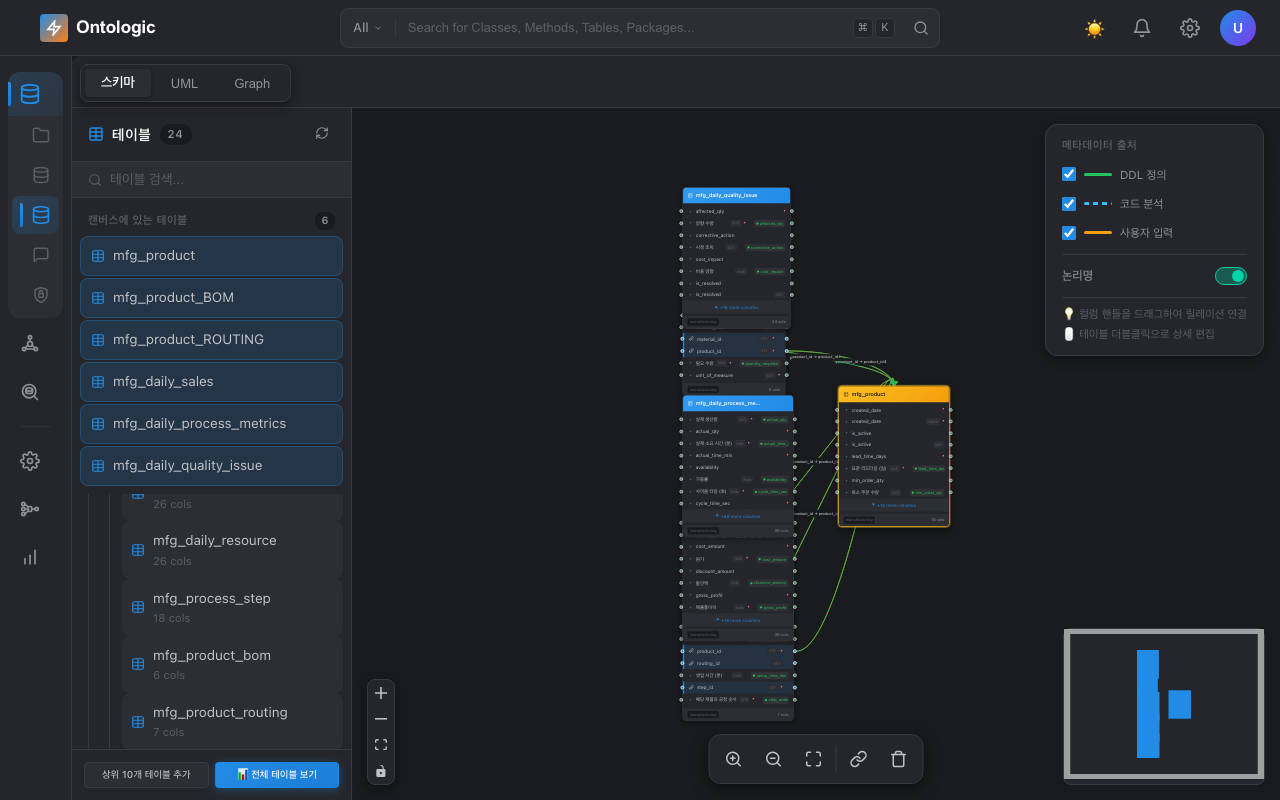Switch to the Graph tab
Screen dimensions: 1280x800
pos(252,83)
